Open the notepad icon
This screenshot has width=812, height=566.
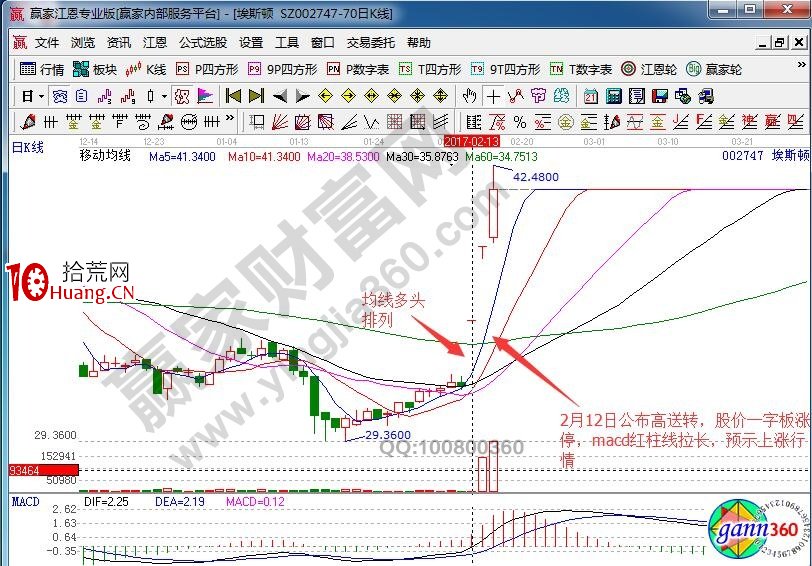click(636, 96)
